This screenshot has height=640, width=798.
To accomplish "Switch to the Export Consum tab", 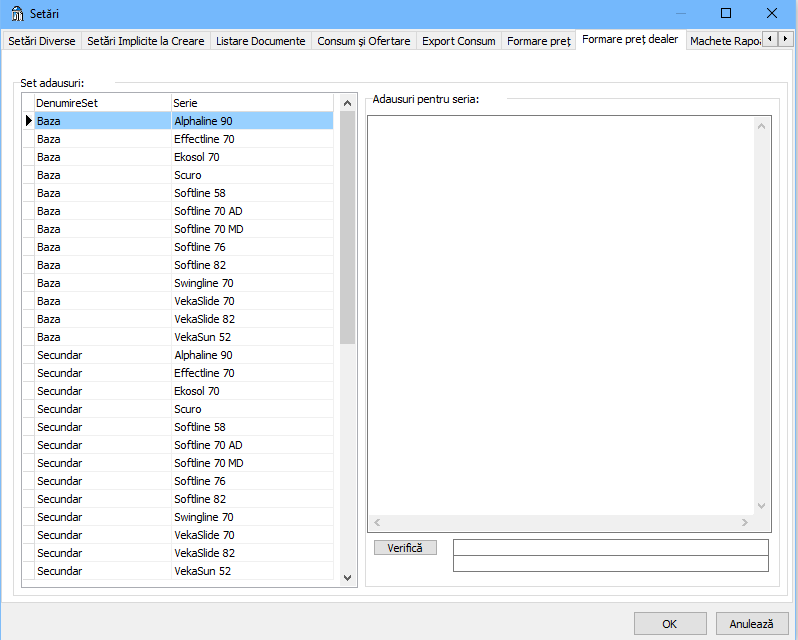I will tap(458, 41).
